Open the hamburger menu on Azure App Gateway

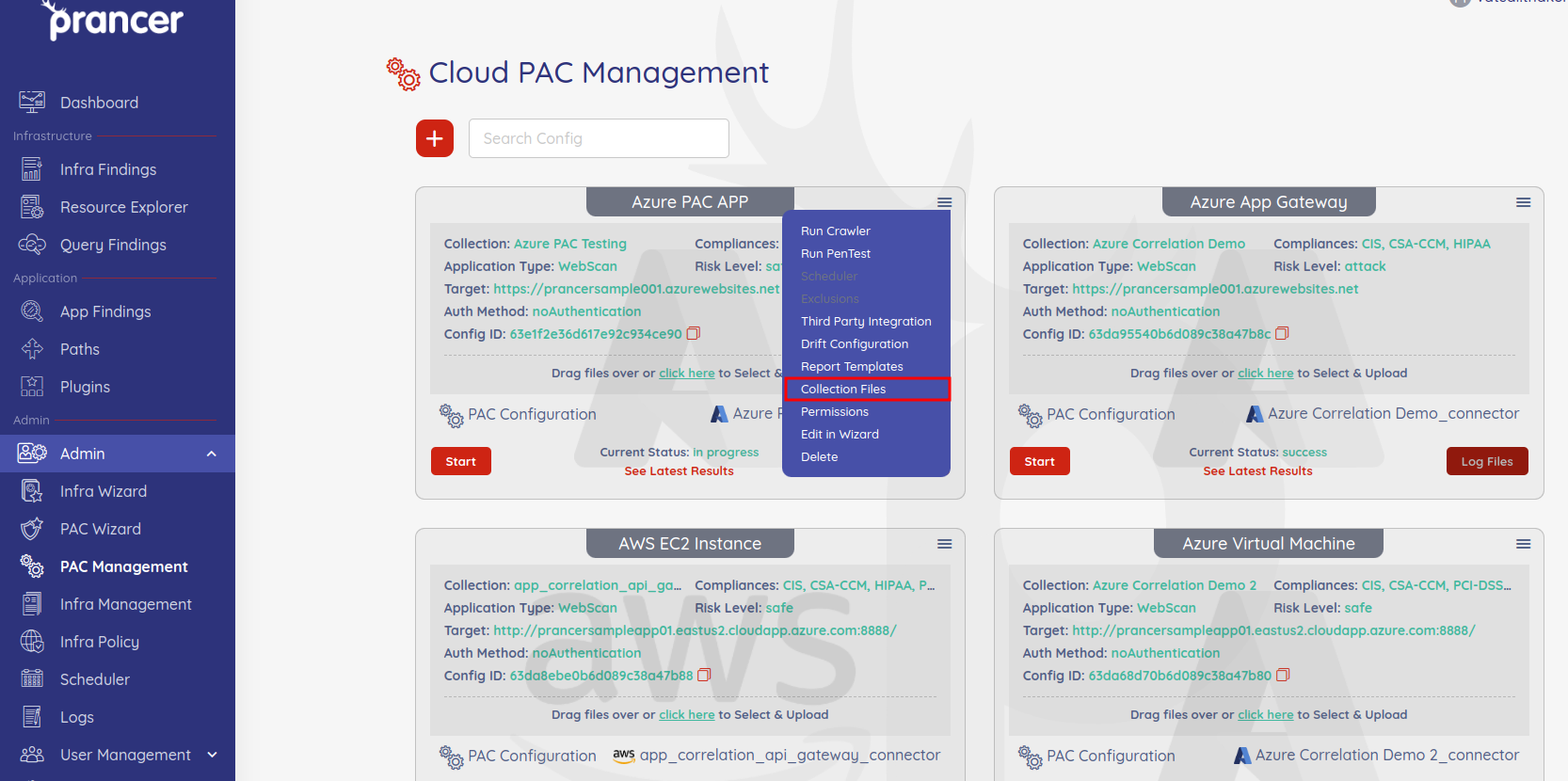click(1524, 202)
